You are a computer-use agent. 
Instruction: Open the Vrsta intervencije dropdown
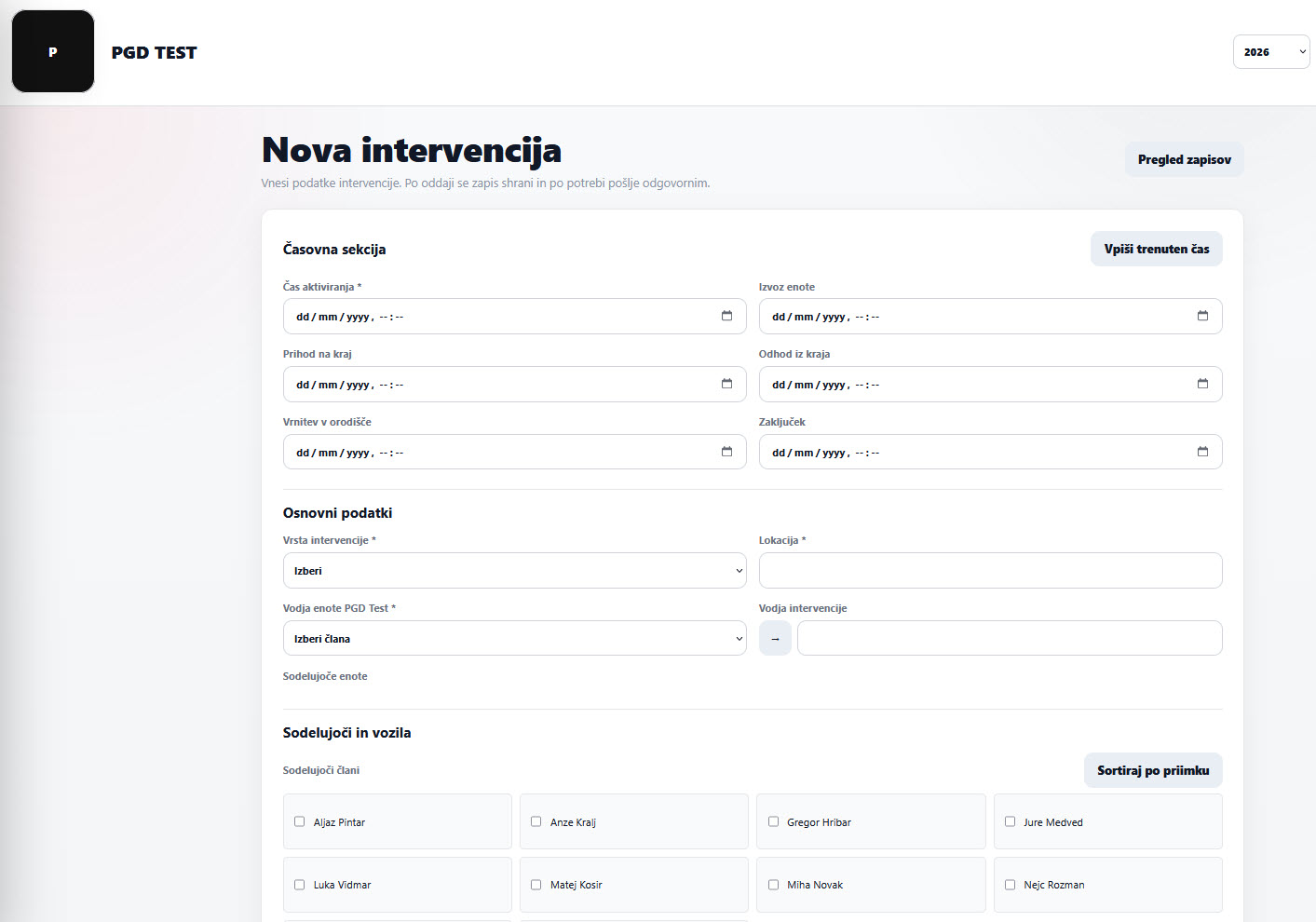(x=515, y=571)
